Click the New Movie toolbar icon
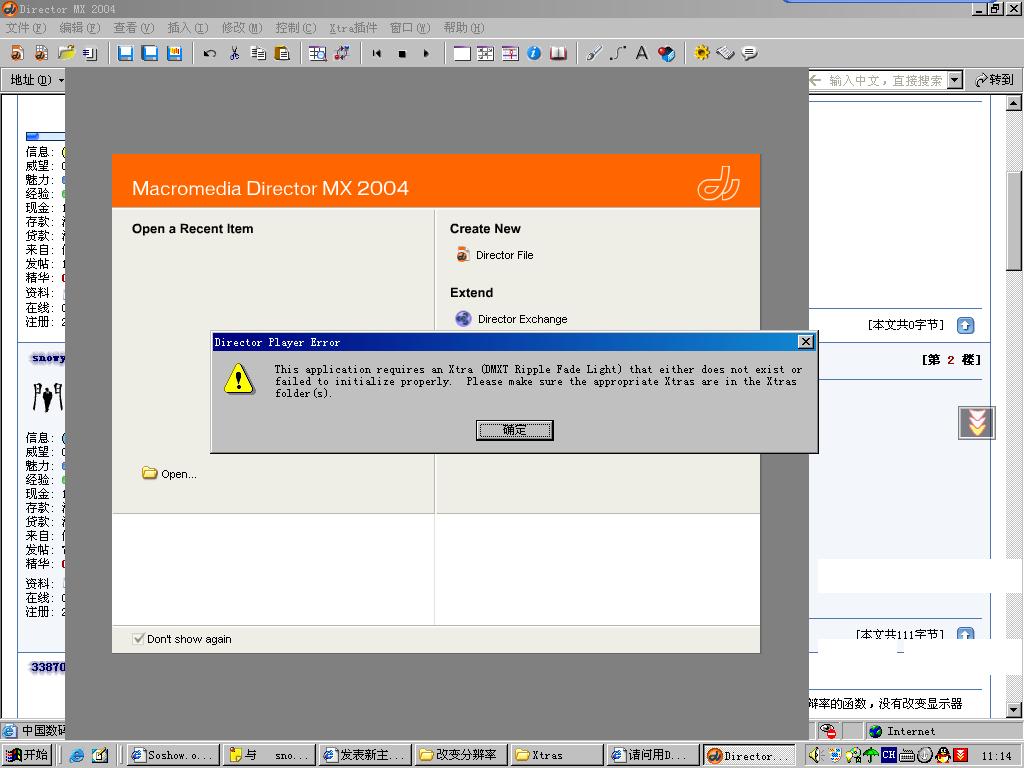 (x=18, y=53)
